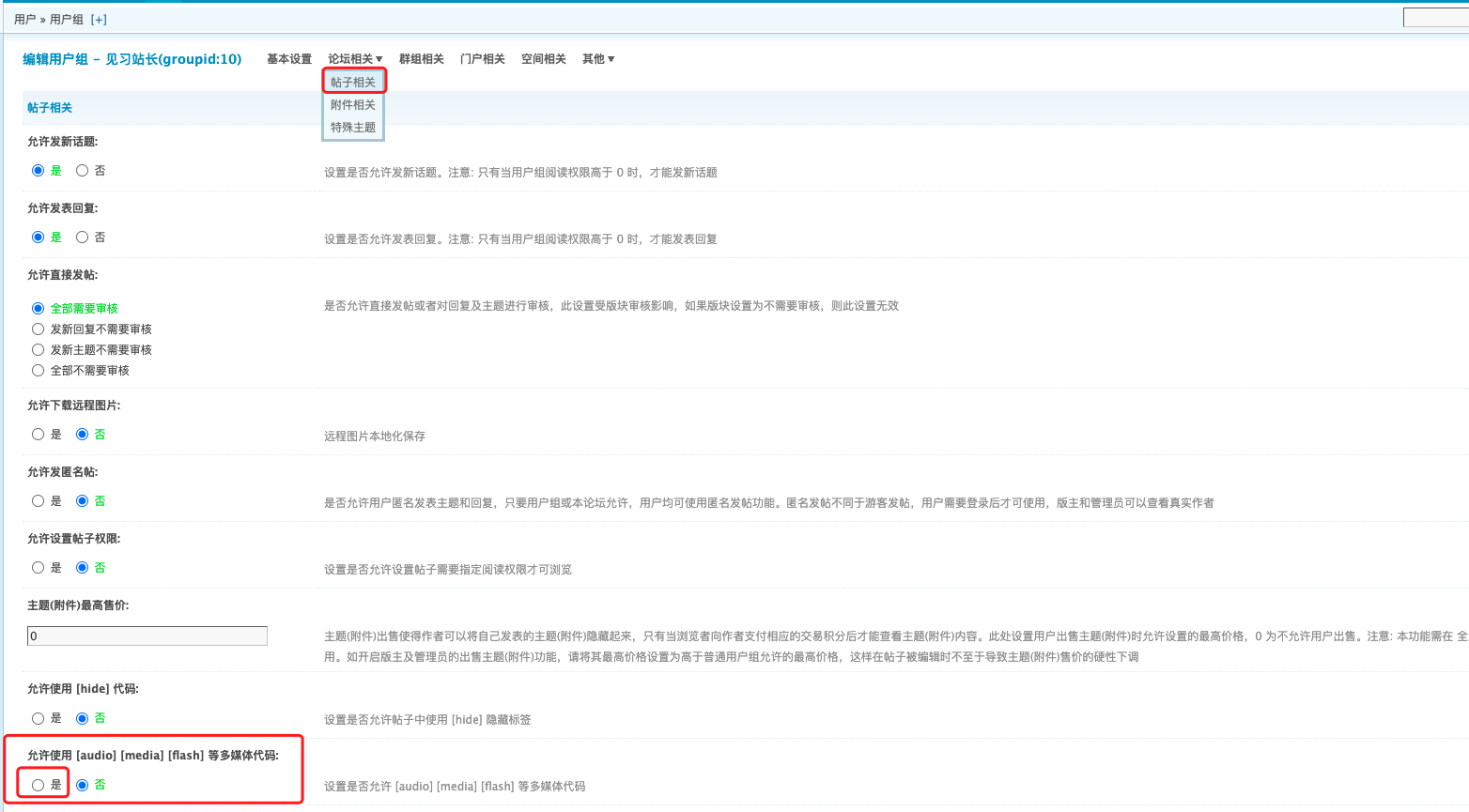Select 发新回复不需要审核 radio option

coord(39,329)
